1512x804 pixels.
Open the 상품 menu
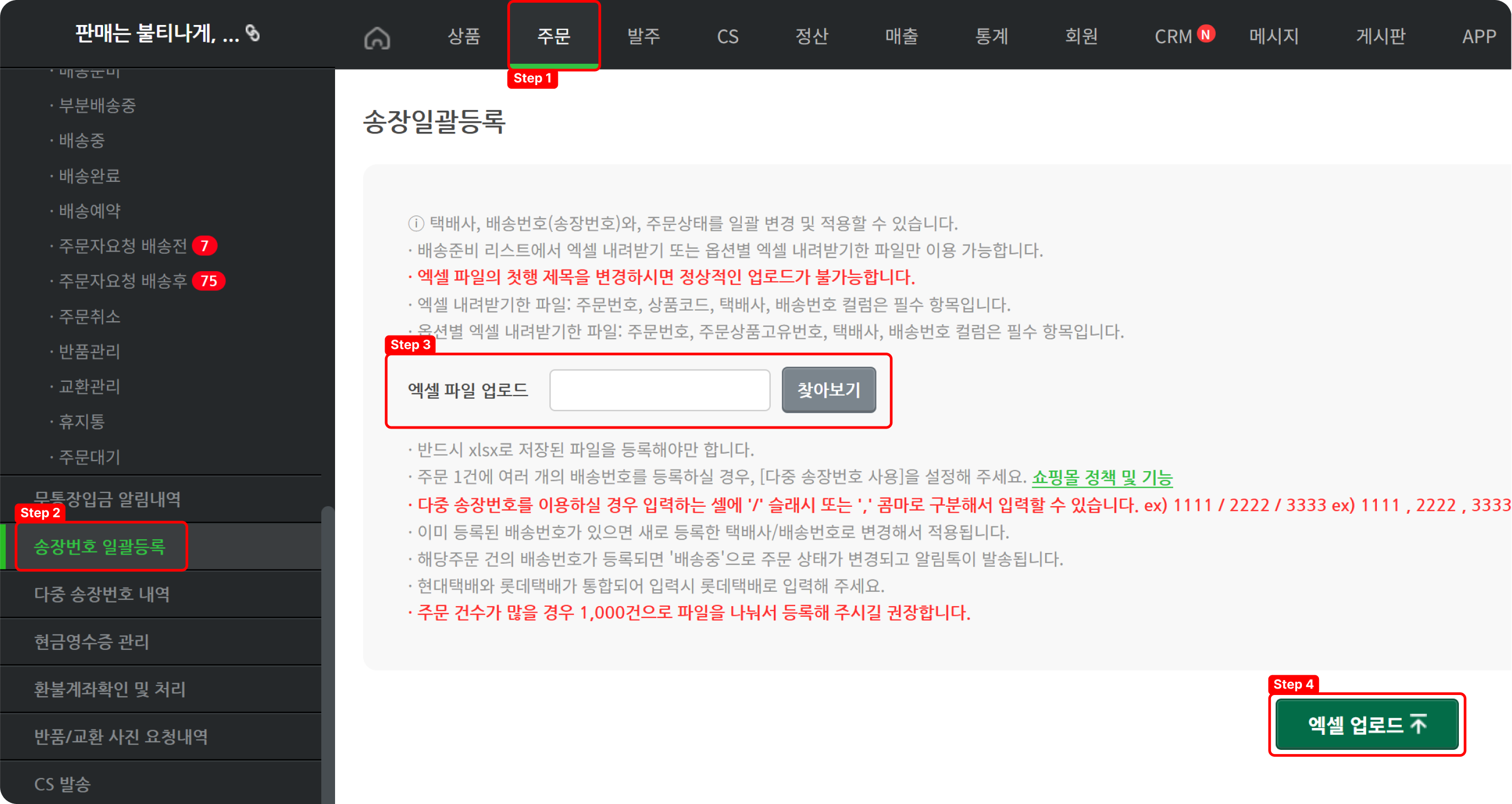(x=464, y=36)
